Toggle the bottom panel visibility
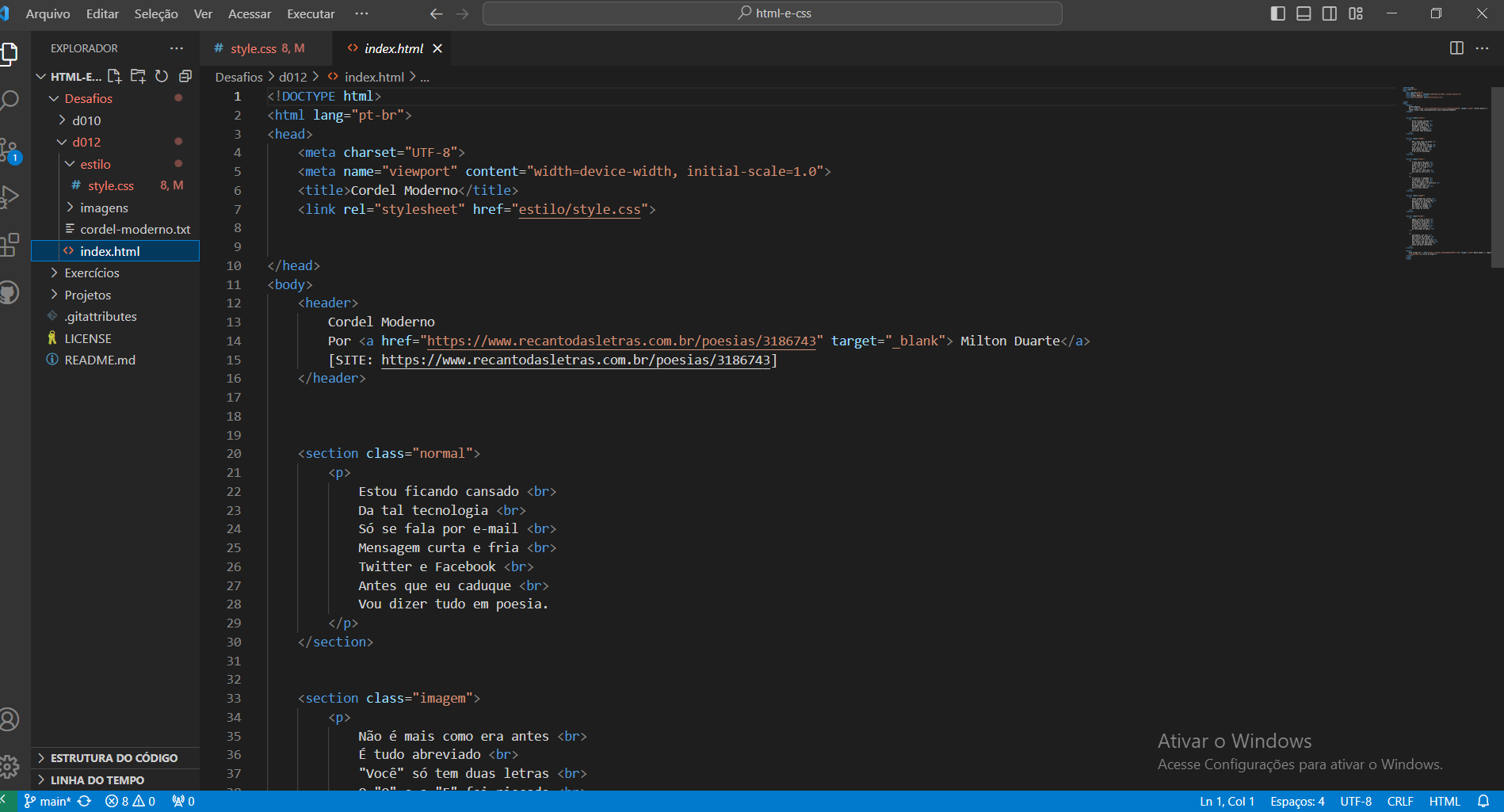 tap(1303, 13)
